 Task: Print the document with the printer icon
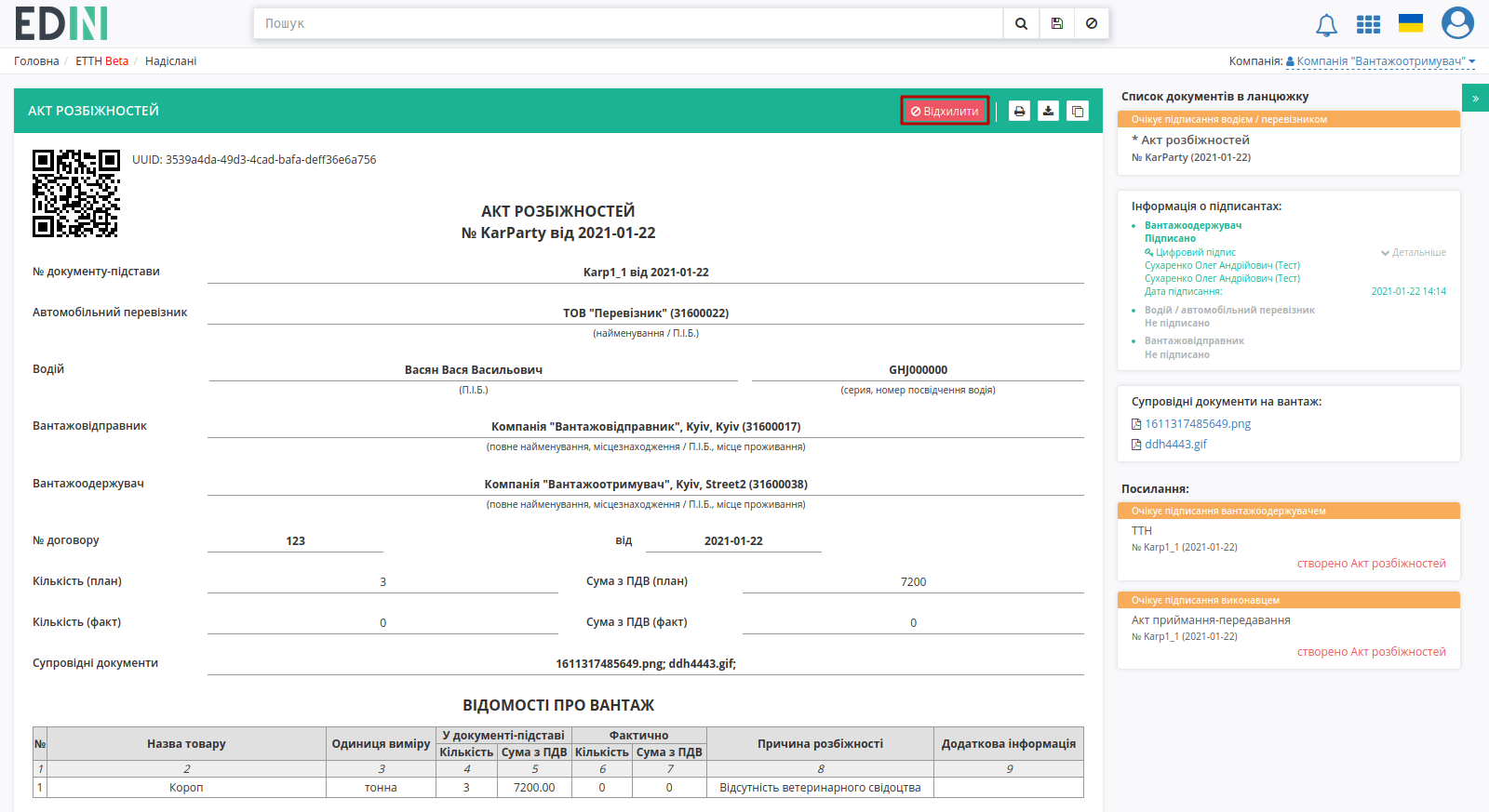click(x=1020, y=112)
